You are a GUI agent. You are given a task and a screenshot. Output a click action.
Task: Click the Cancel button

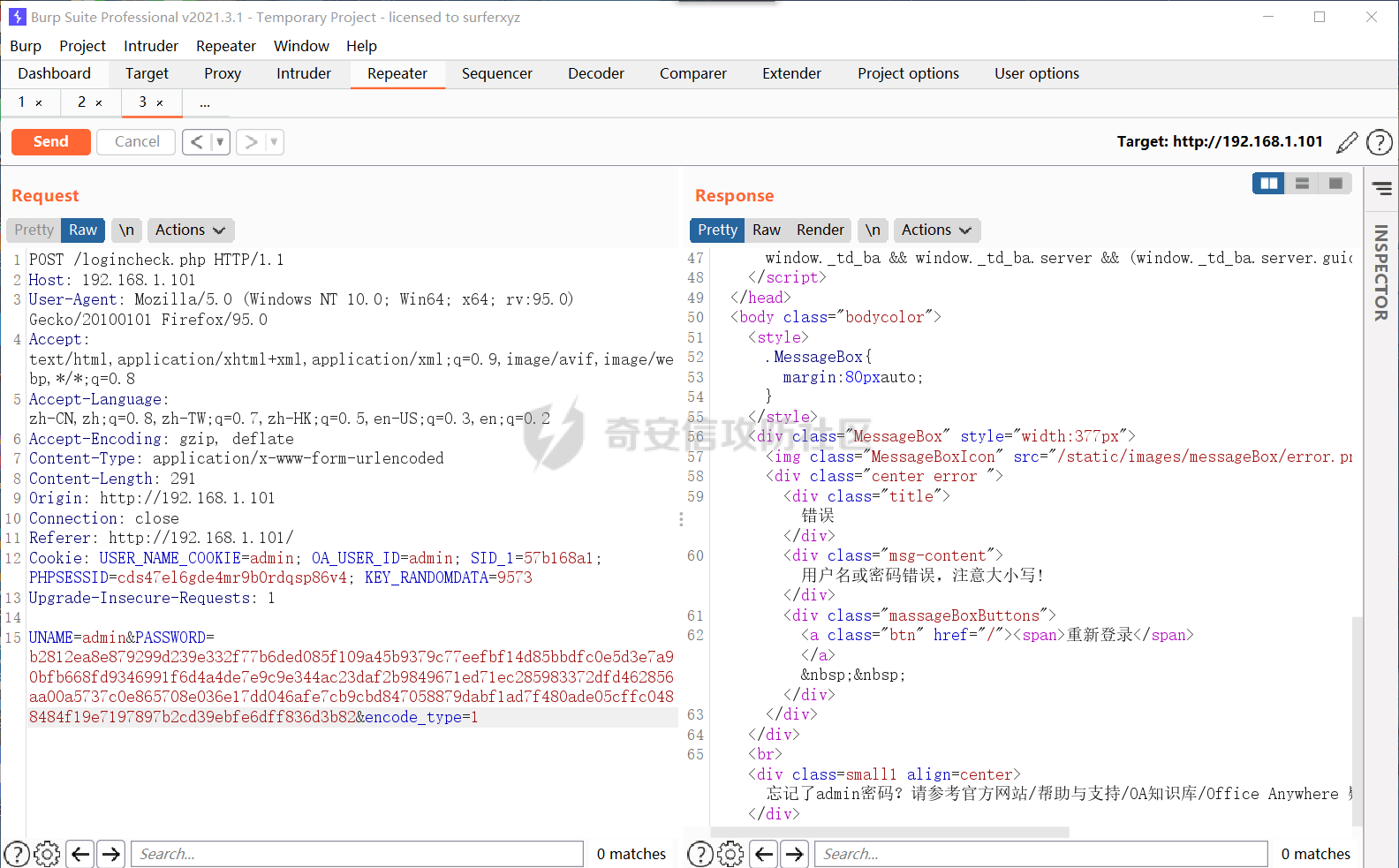(137, 141)
